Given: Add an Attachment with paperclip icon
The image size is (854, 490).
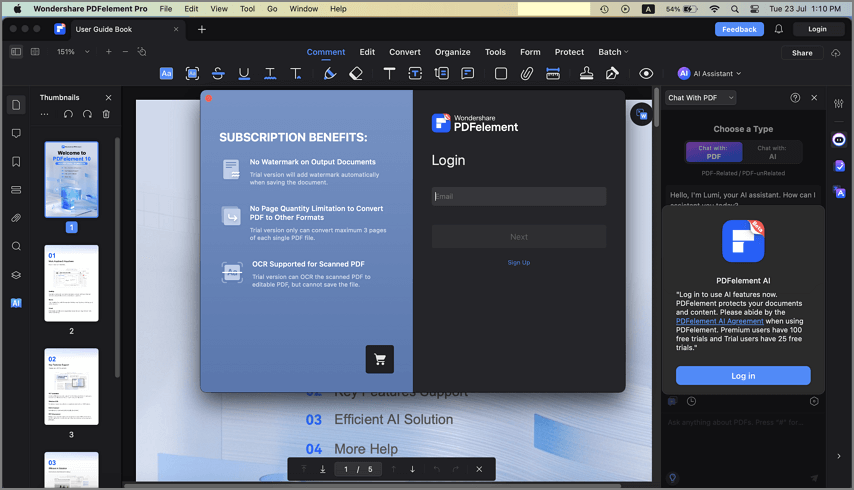Looking at the screenshot, I should click(x=526, y=74).
